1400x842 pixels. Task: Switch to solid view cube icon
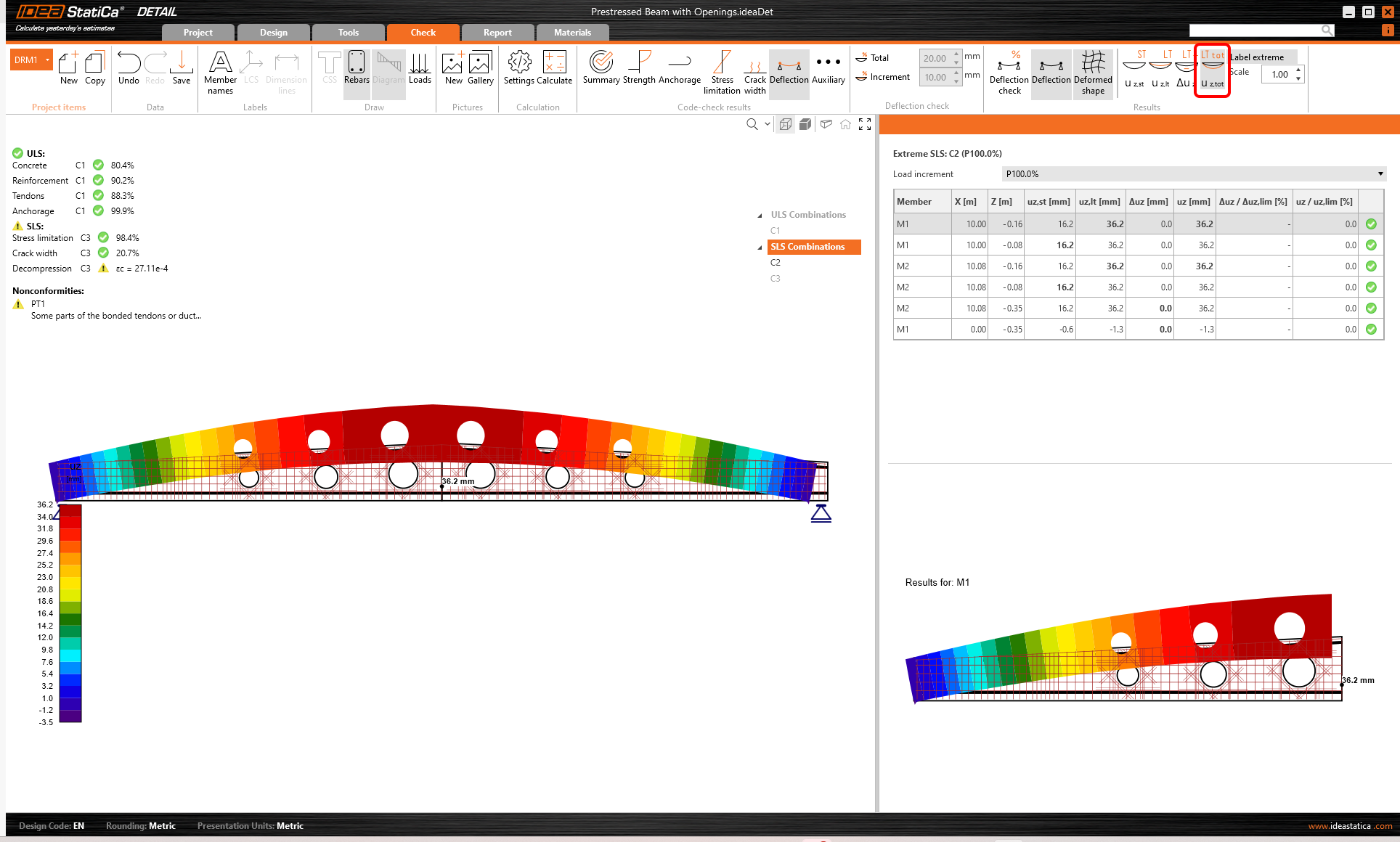(805, 124)
